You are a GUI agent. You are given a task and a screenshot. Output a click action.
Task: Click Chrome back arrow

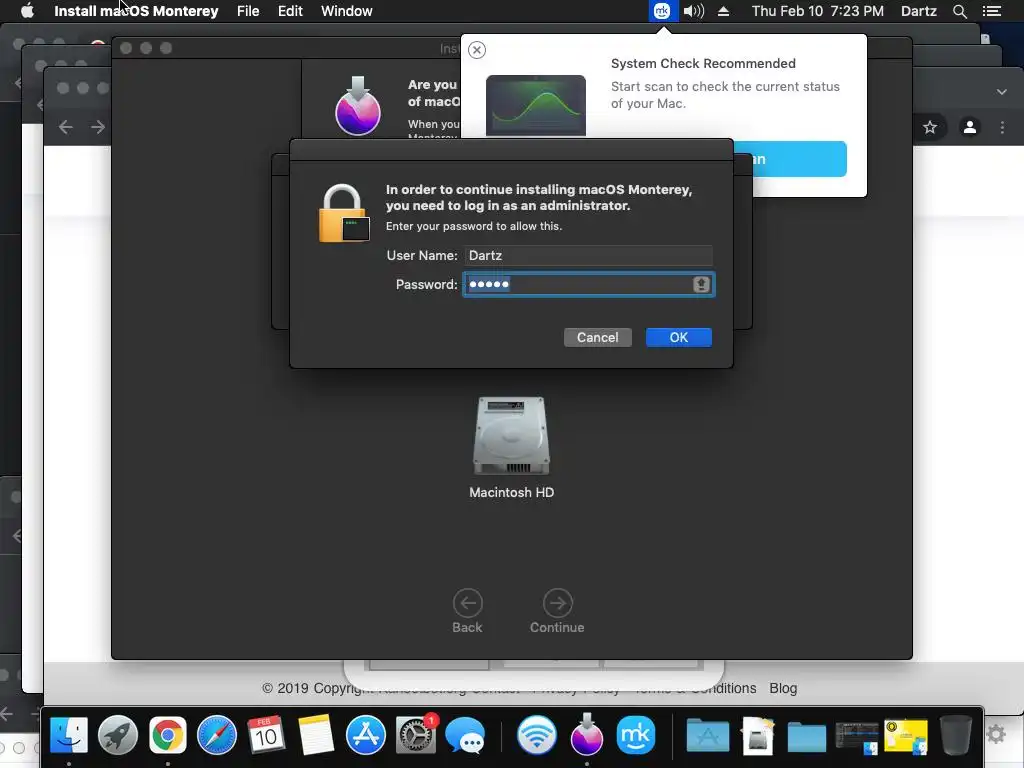click(x=65, y=127)
